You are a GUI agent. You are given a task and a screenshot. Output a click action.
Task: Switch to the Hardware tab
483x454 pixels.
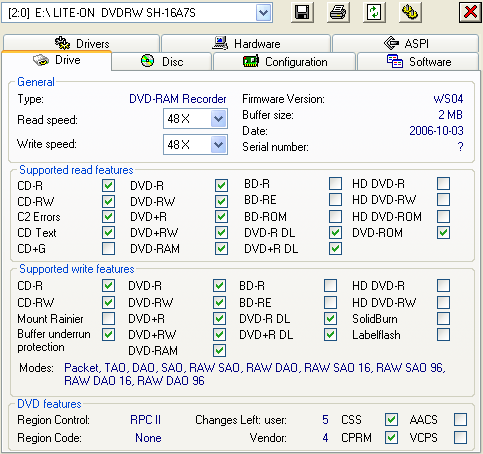246,43
